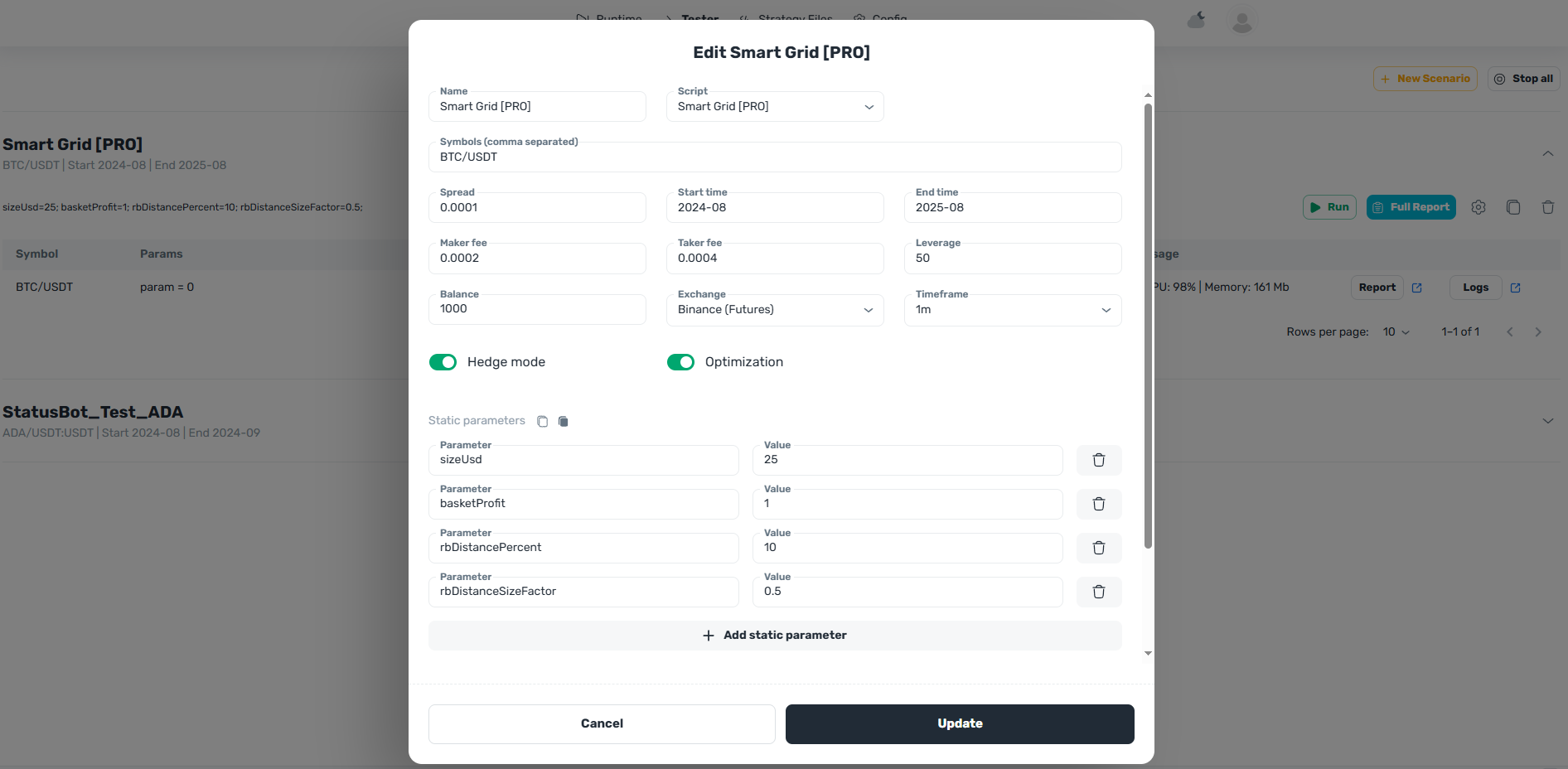This screenshot has width=1568, height=769.
Task: Delete the sizeUsd parameter row
Action: coord(1098,460)
